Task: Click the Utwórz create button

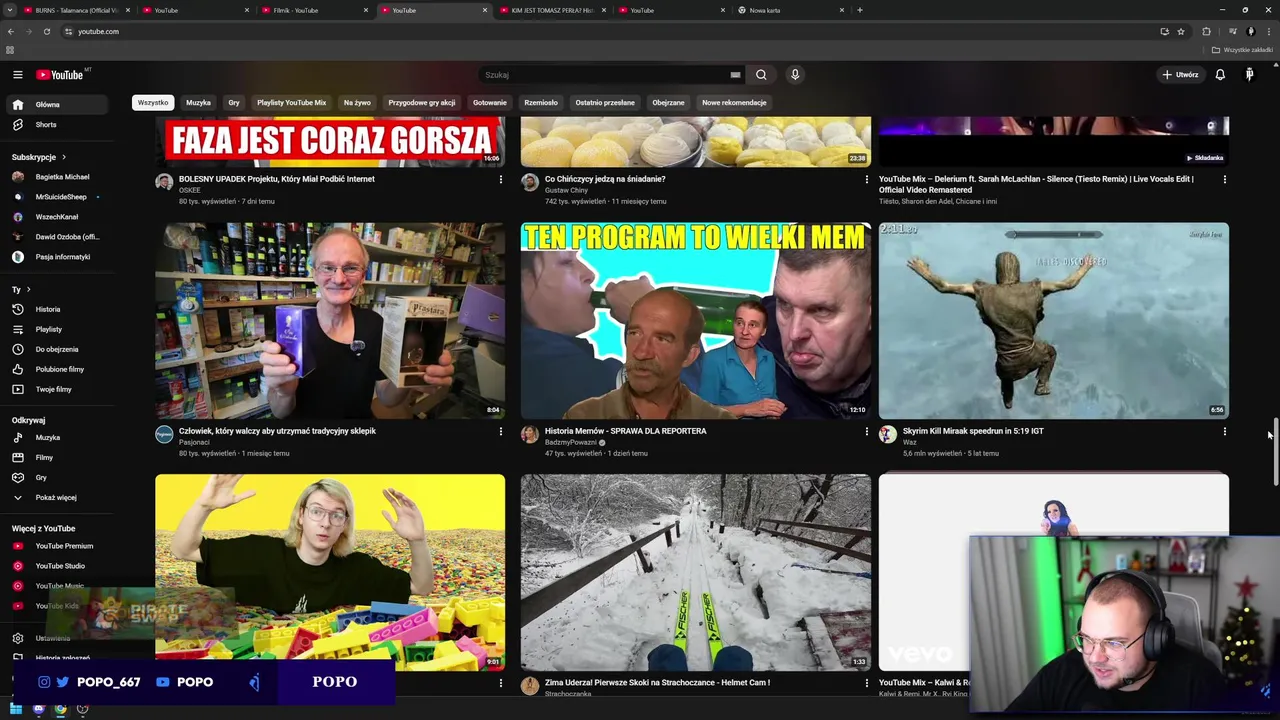Action: [x=1180, y=75]
